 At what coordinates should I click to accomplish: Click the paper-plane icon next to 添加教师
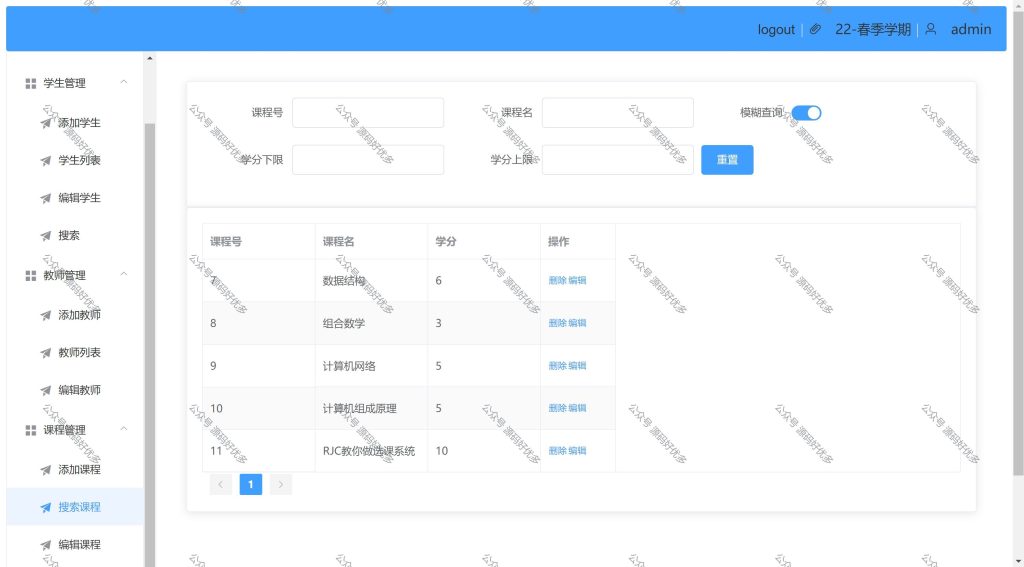(x=46, y=316)
